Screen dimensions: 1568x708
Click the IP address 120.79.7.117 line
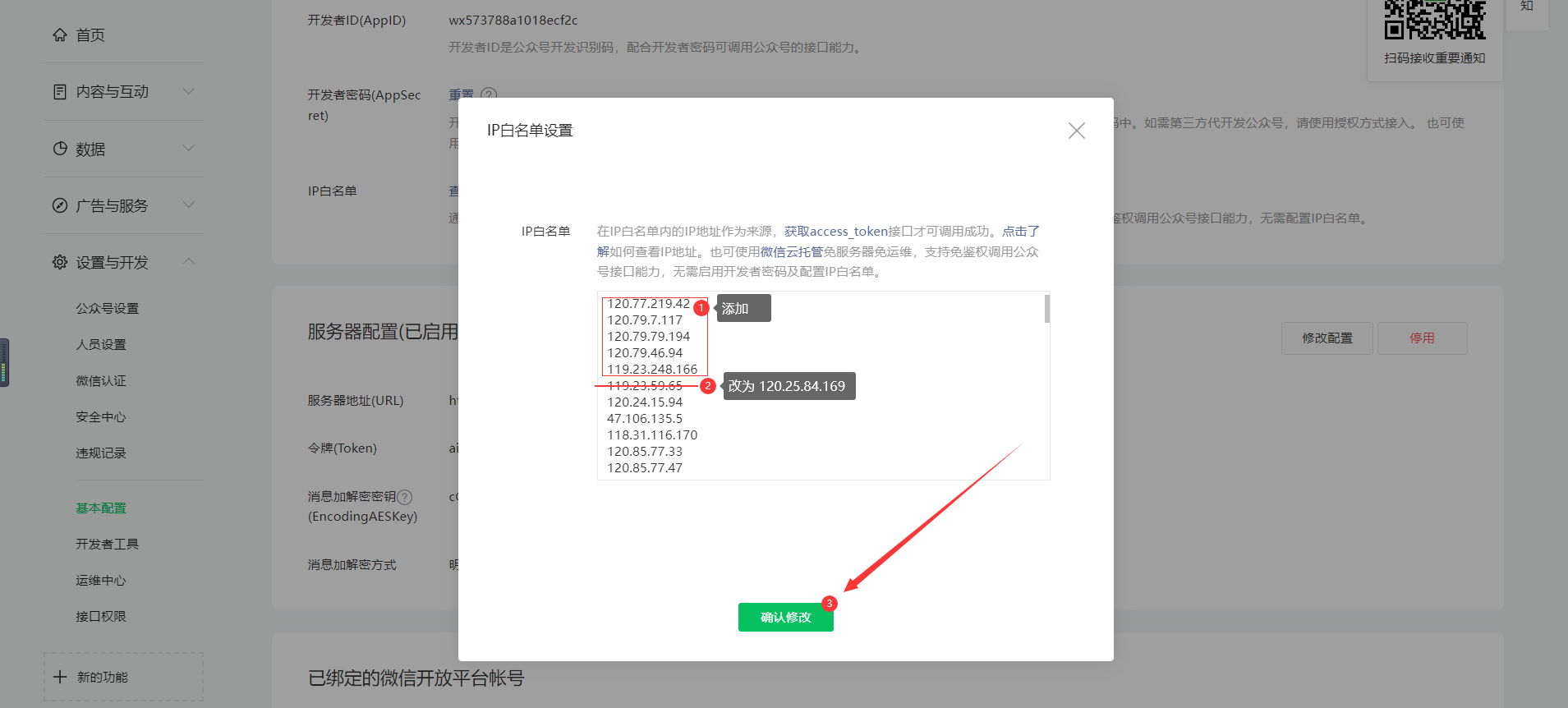point(645,320)
